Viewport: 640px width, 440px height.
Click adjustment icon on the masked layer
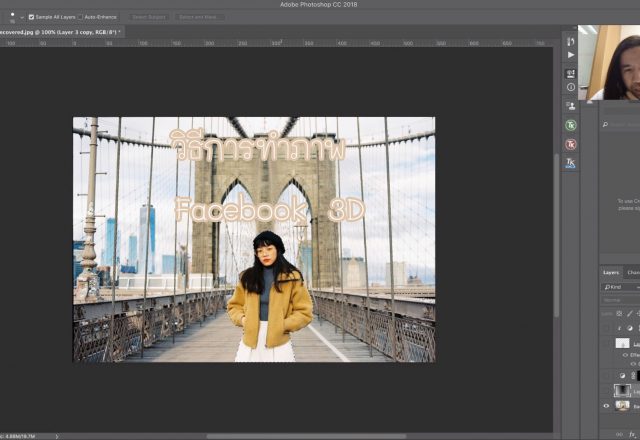tap(622, 376)
